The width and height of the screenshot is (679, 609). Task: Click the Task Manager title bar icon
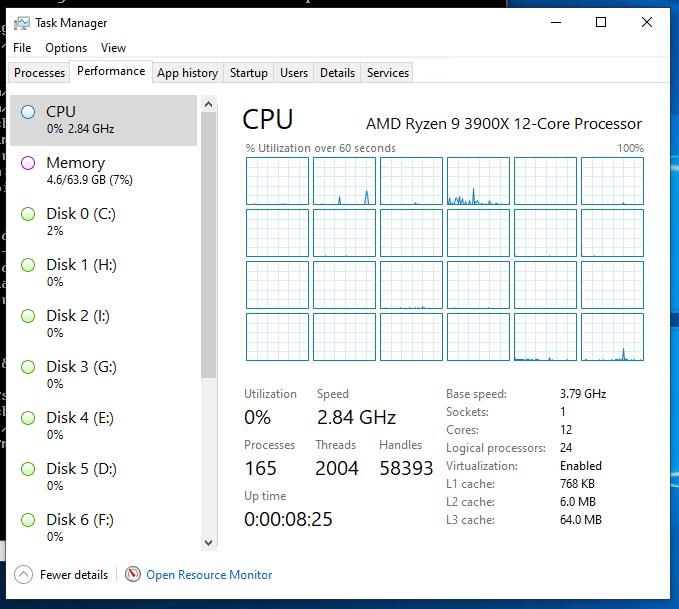[22, 23]
